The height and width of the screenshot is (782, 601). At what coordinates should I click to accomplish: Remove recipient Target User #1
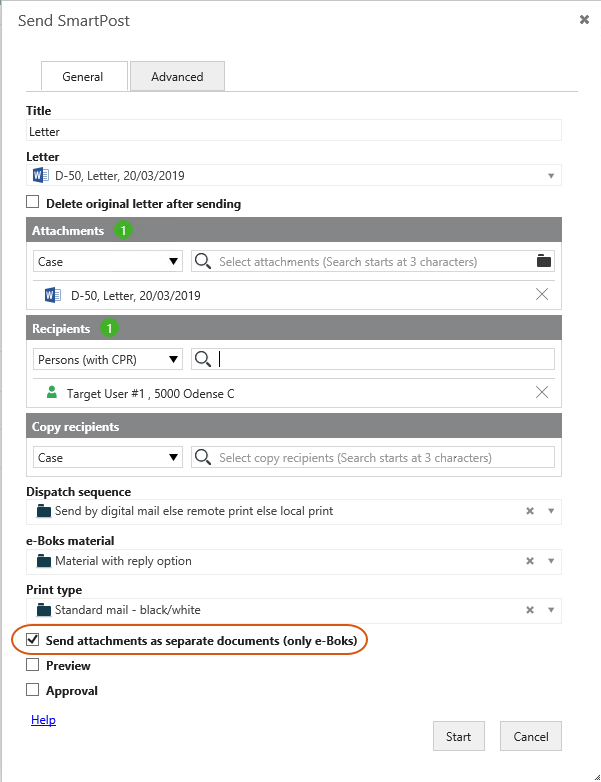[x=542, y=392]
